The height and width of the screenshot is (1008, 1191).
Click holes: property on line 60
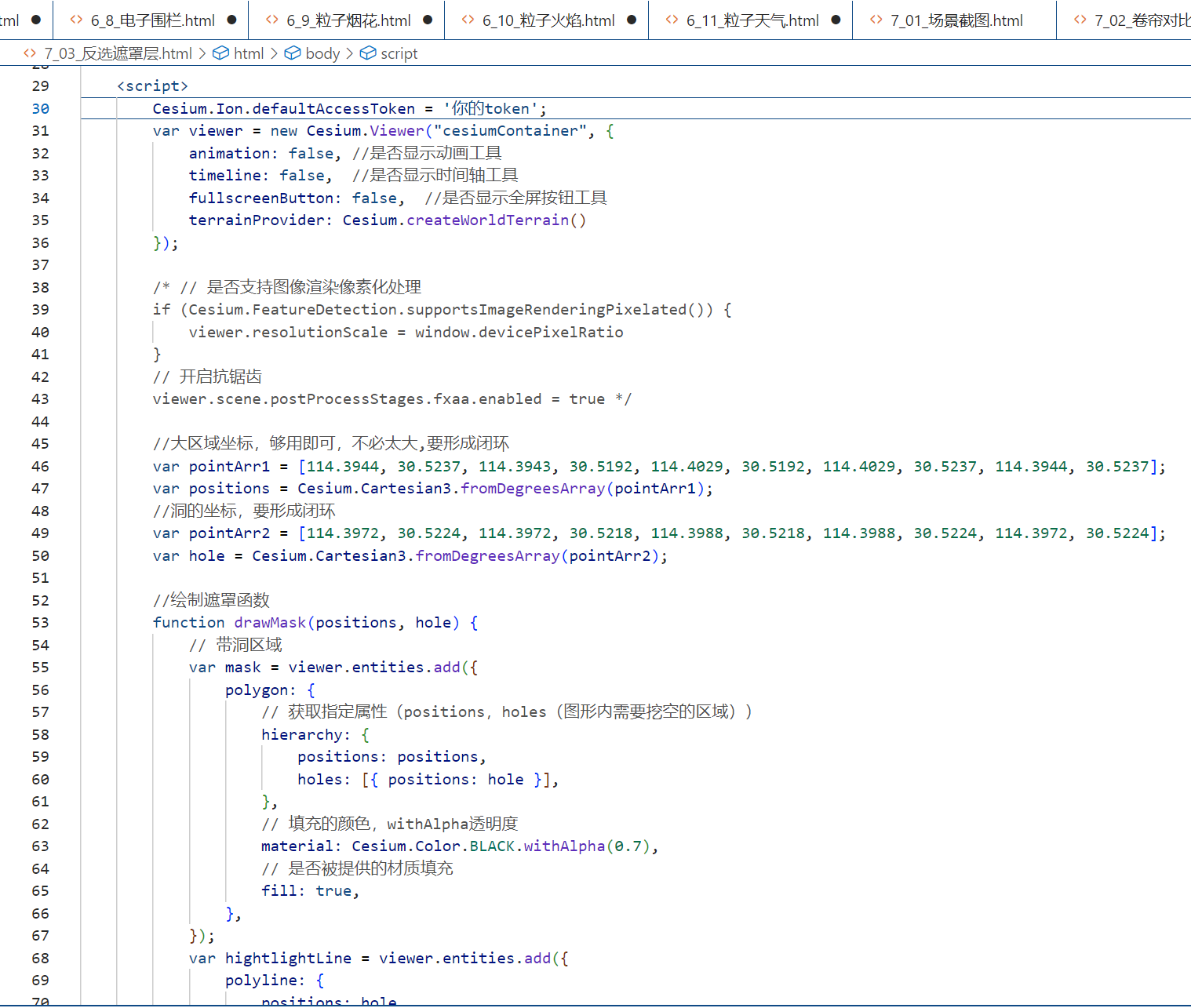point(323,779)
